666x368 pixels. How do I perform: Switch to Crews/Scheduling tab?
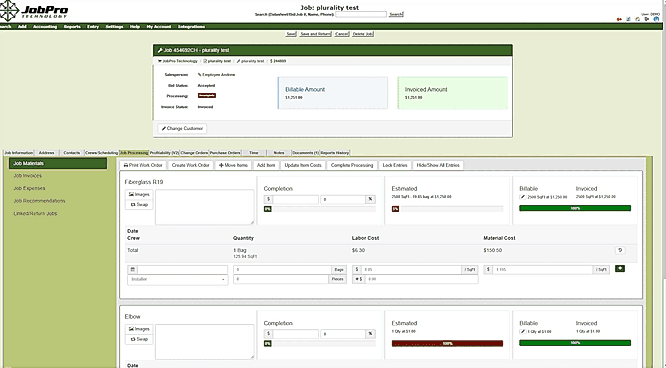[x=102, y=153]
